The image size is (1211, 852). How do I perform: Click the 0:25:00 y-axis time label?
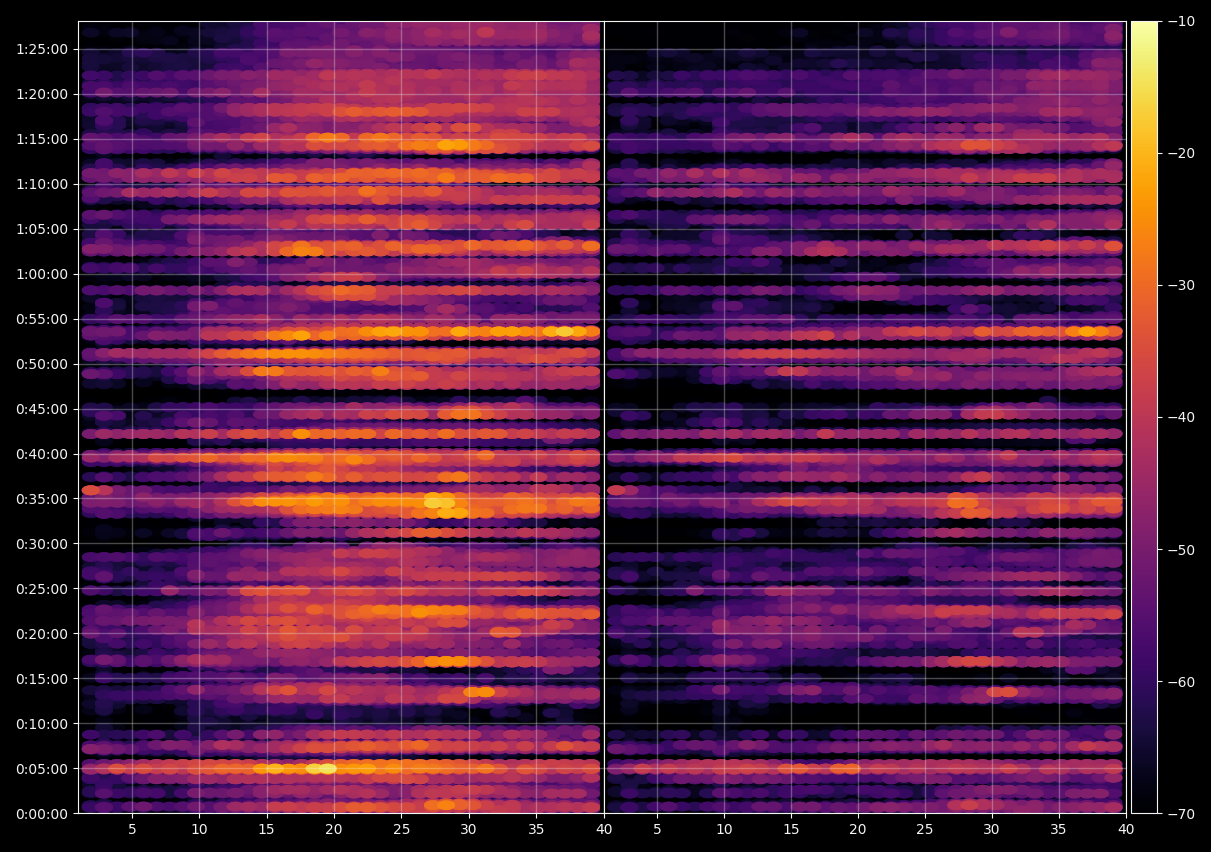coord(42,589)
